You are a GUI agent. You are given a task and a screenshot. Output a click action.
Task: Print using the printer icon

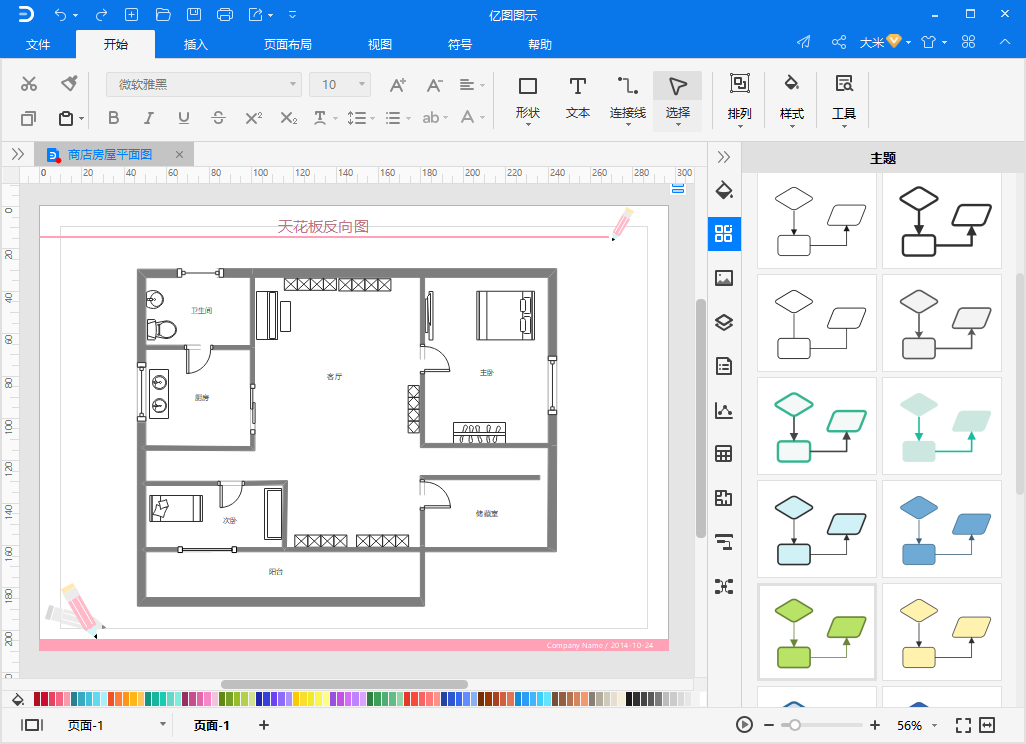coord(224,14)
